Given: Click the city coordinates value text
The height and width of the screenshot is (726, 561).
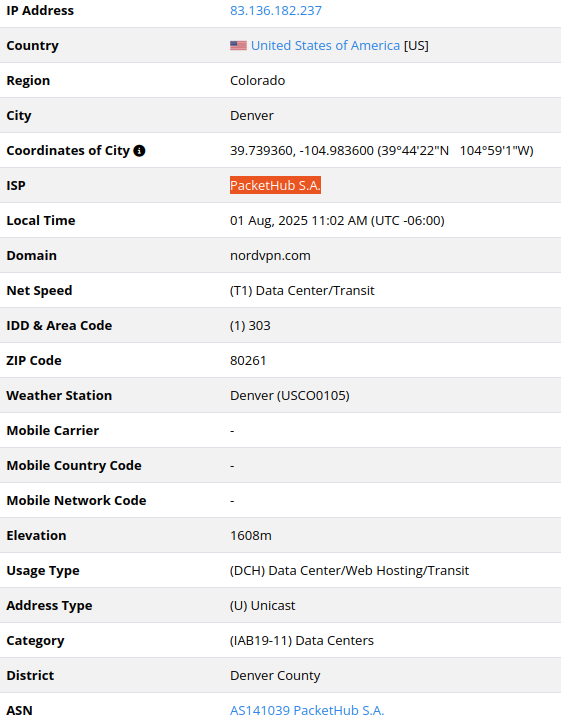Looking at the screenshot, I should (382, 150).
